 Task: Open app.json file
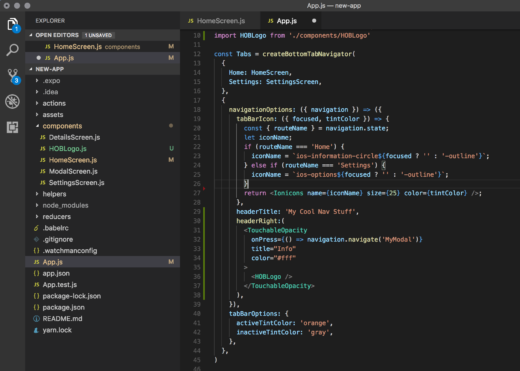click(x=103, y=273)
